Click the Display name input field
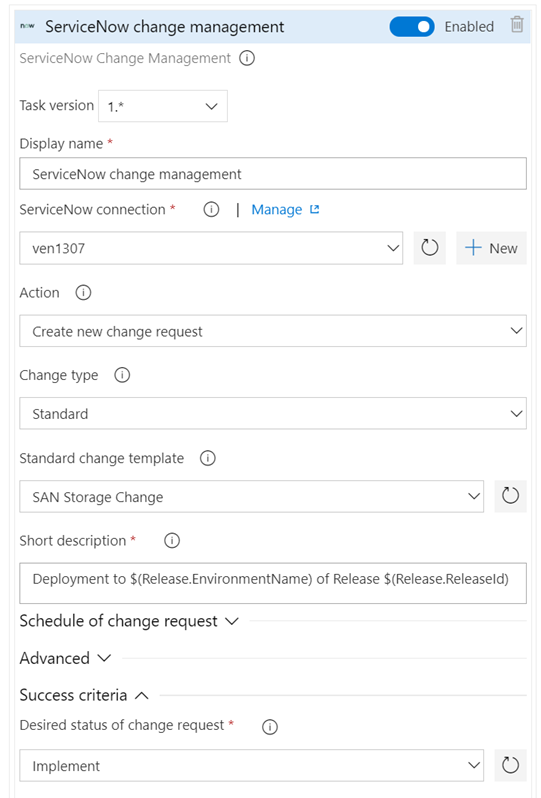 273,174
